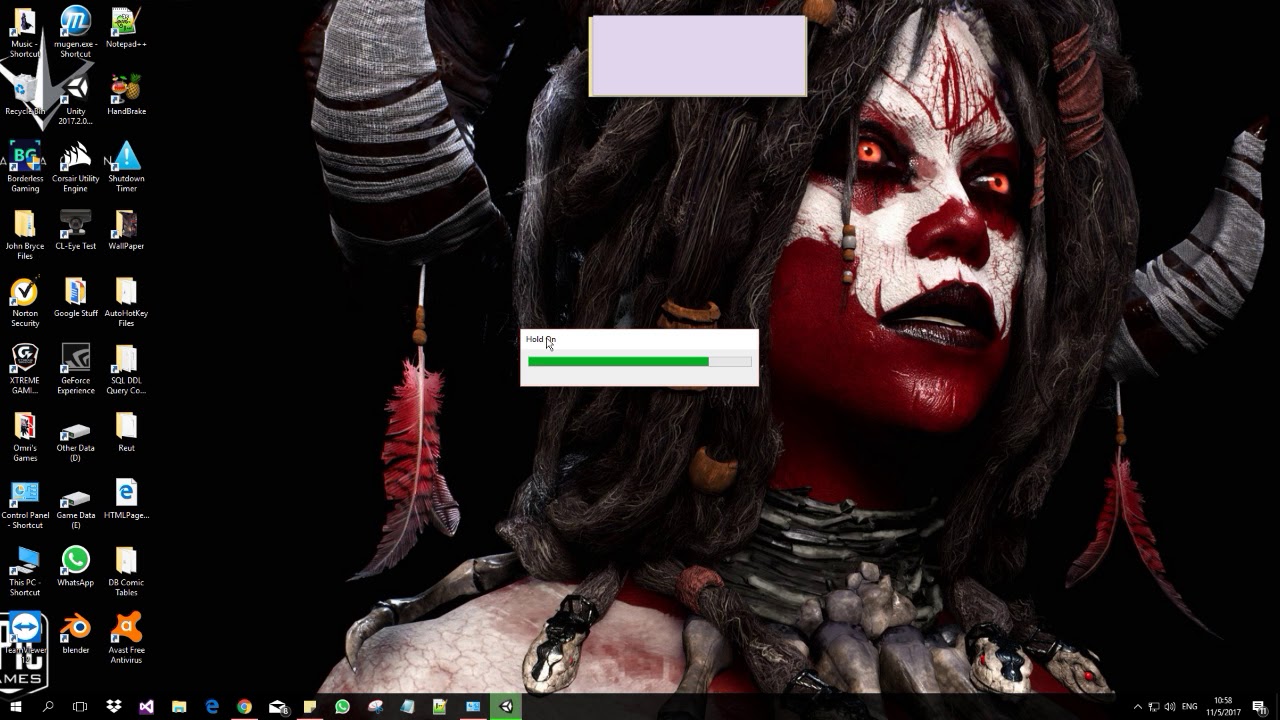The height and width of the screenshot is (720, 1280).
Task: Open File Explorer from taskbar
Action: 179,707
